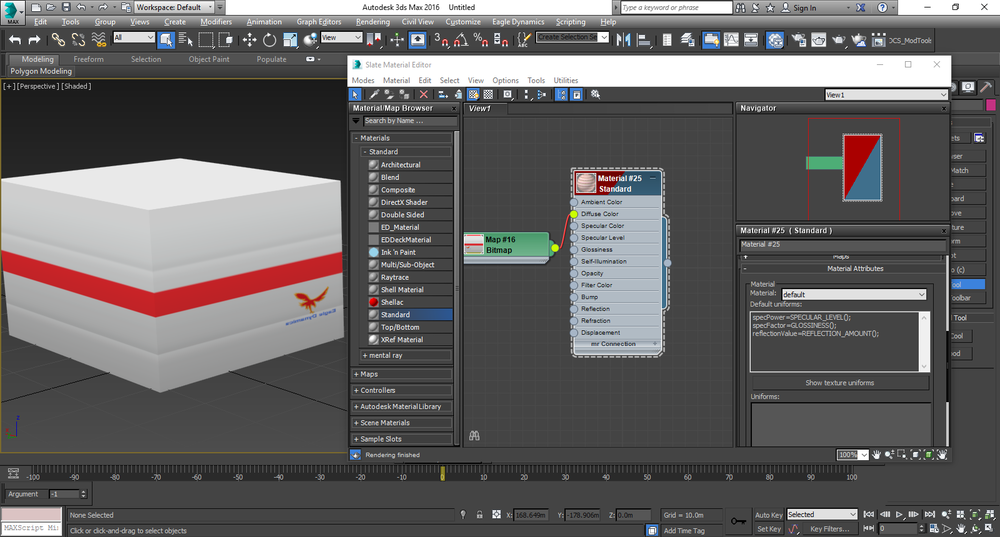Click the Key Filters button
Image resolution: width=1000 pixels, height=537 pixels.
pos(830,529)
